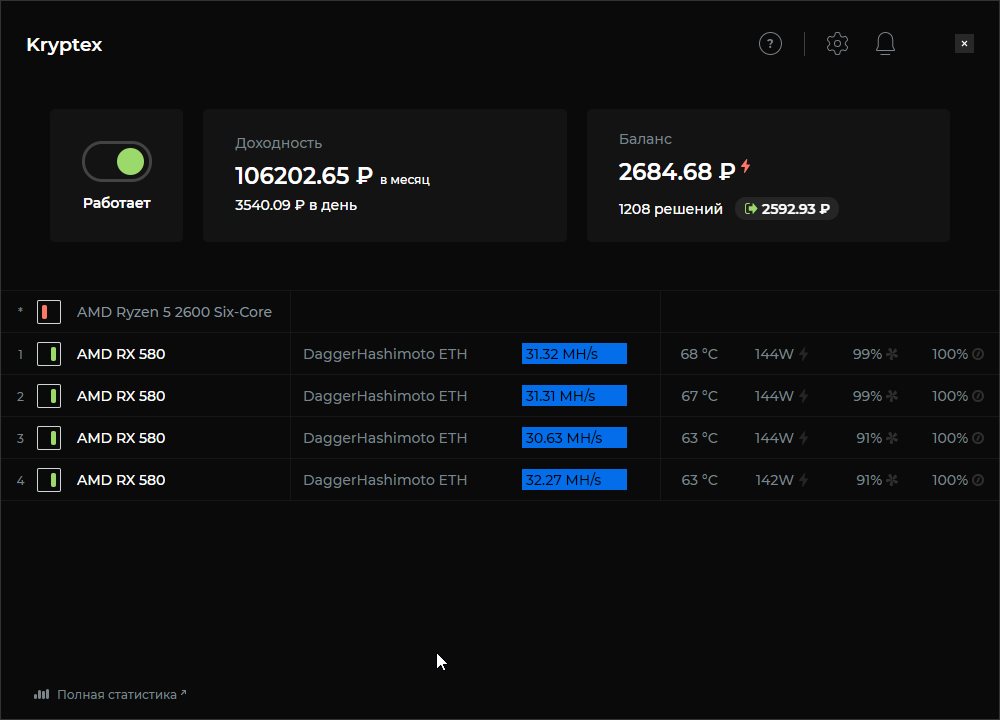
Task: Click the power bolt icon in GPU 2 row
Action: [x=803, y=396]
